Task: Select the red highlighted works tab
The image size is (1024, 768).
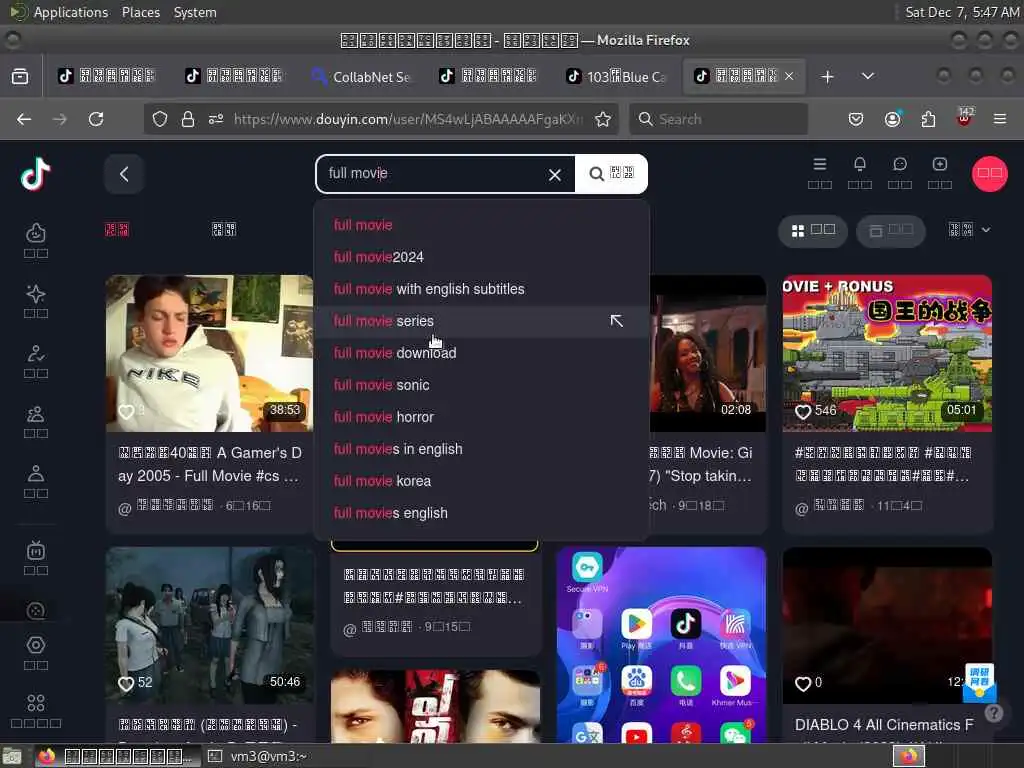Action: pyautogui.click(x=117, y=229)
